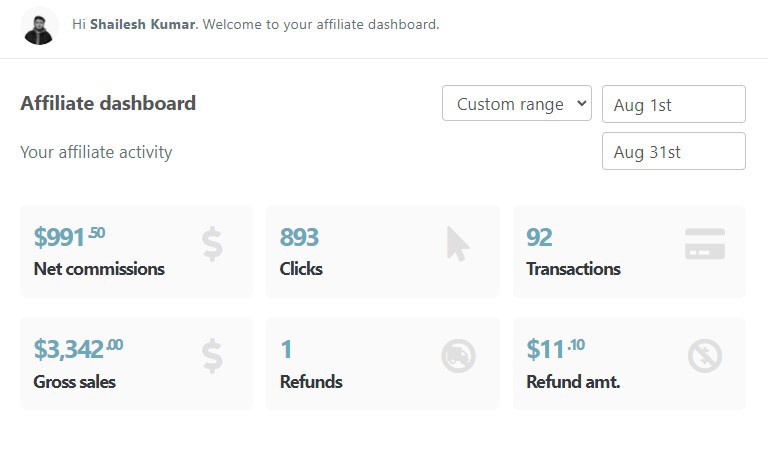
Task: Click the 893 clicks count
Action: pos(299,238)
